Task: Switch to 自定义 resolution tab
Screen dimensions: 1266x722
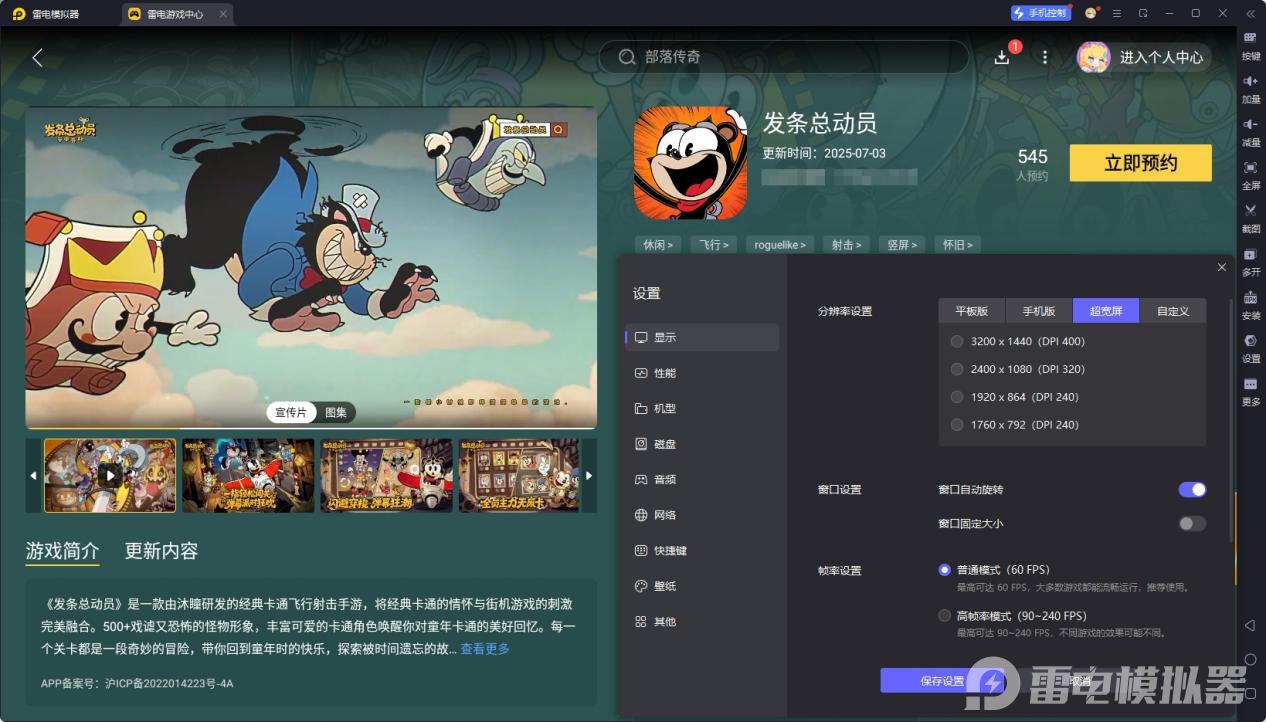Action: (1173, 311)
